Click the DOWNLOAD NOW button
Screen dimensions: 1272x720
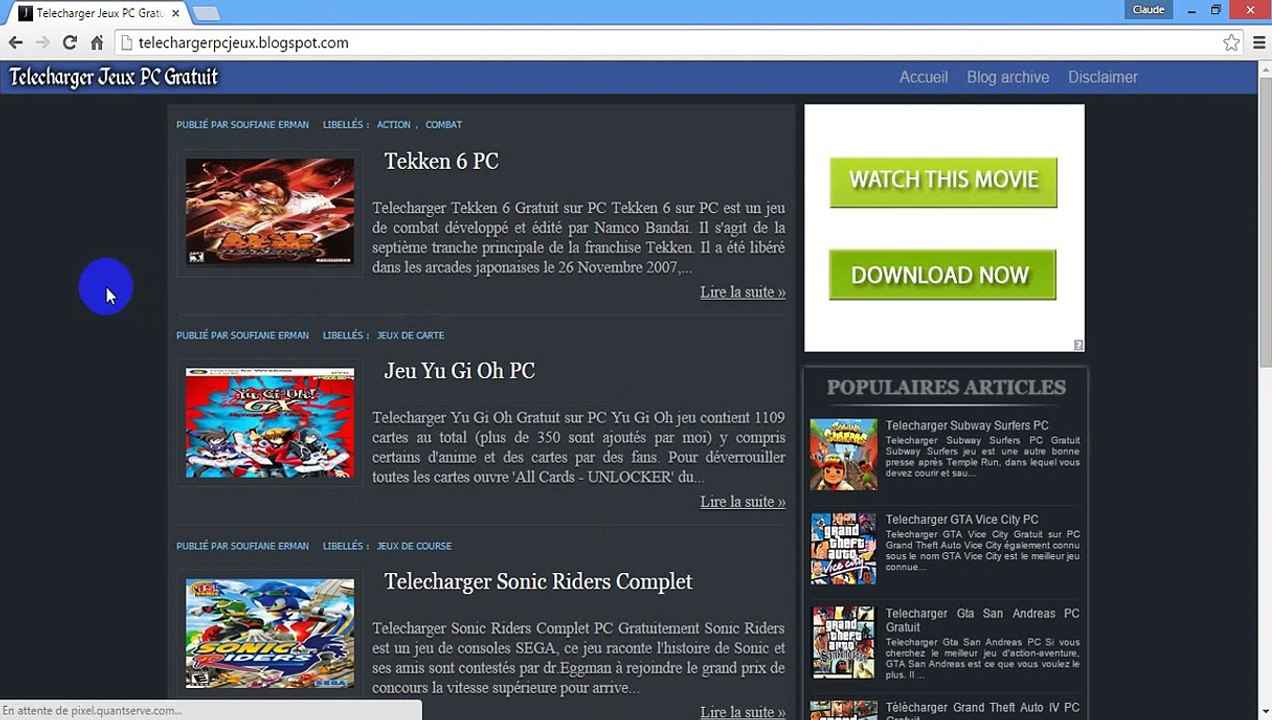(x=942, y=275)
